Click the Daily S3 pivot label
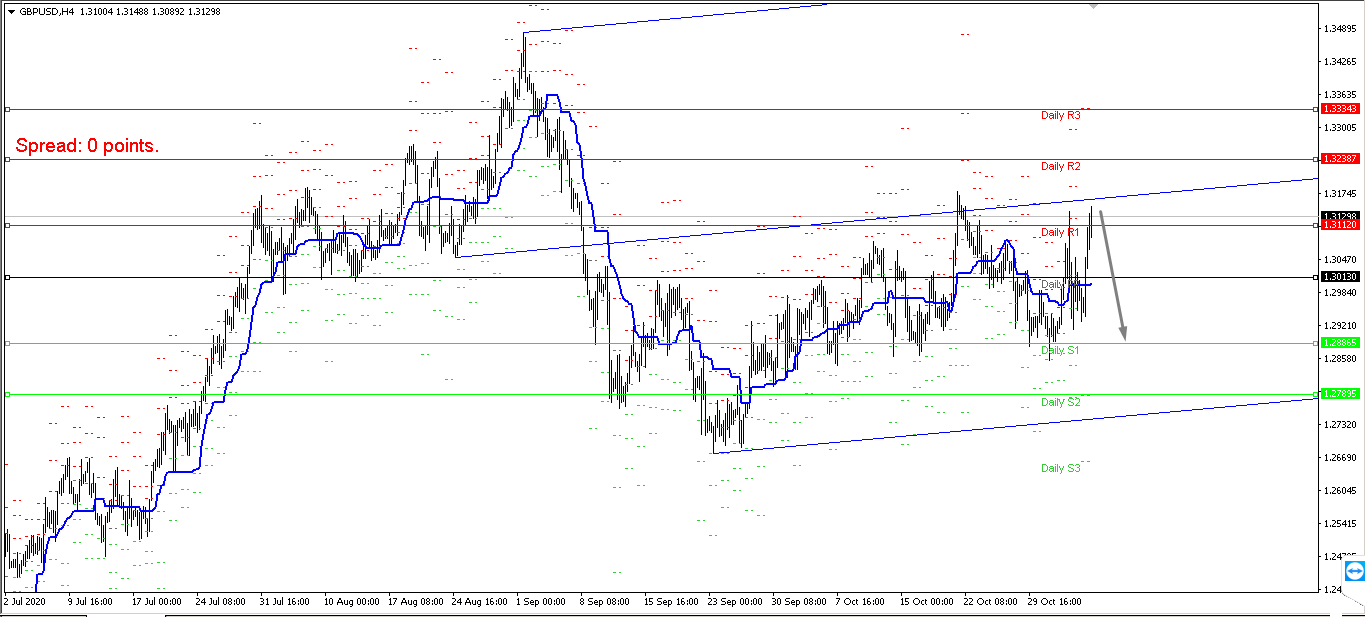This screenshot has width=1365, height=617. (1060, 468)
